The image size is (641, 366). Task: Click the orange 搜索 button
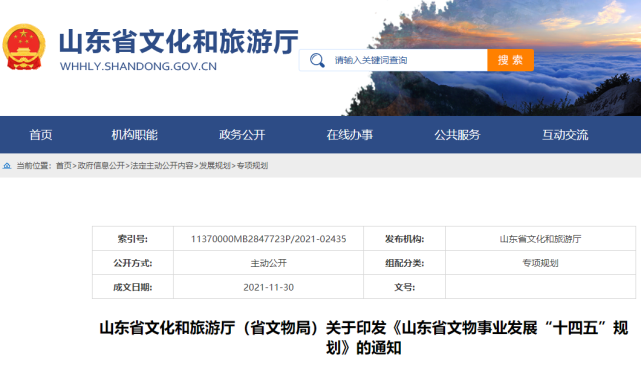[x=510, y=60]
